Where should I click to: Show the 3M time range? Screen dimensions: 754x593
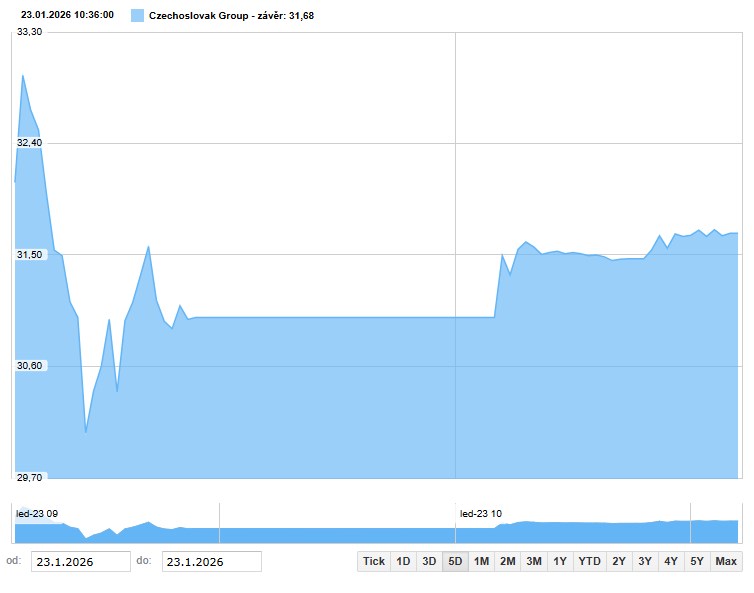[x=533, y=561]
